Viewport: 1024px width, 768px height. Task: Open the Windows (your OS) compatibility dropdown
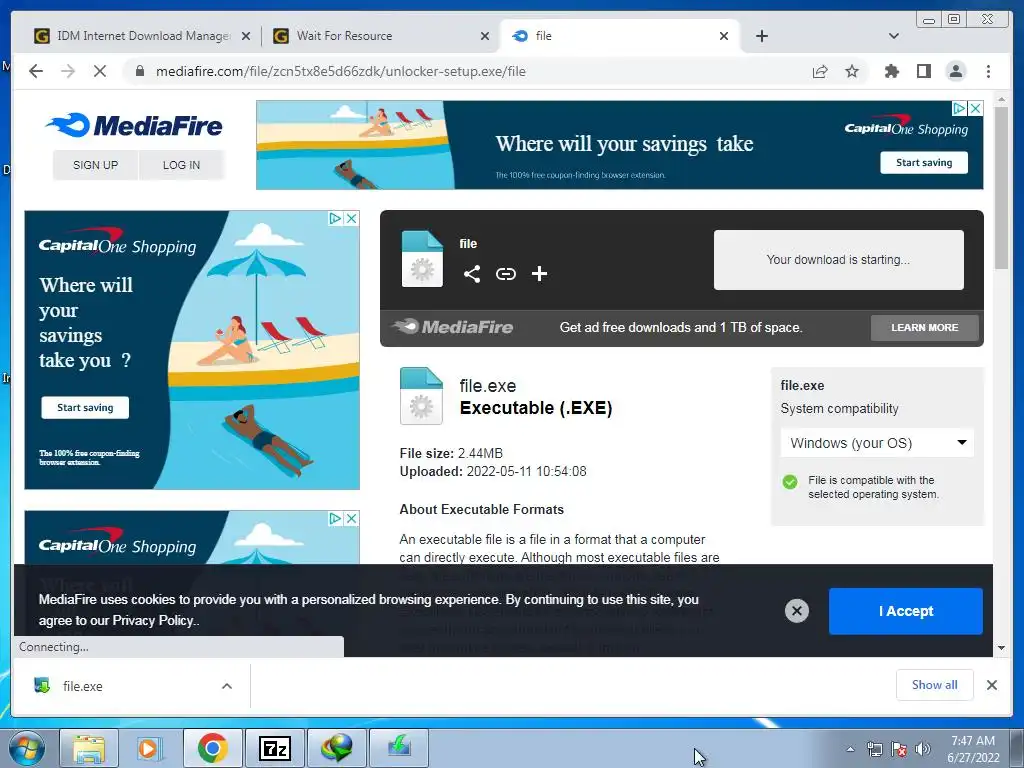coord(878,443)
